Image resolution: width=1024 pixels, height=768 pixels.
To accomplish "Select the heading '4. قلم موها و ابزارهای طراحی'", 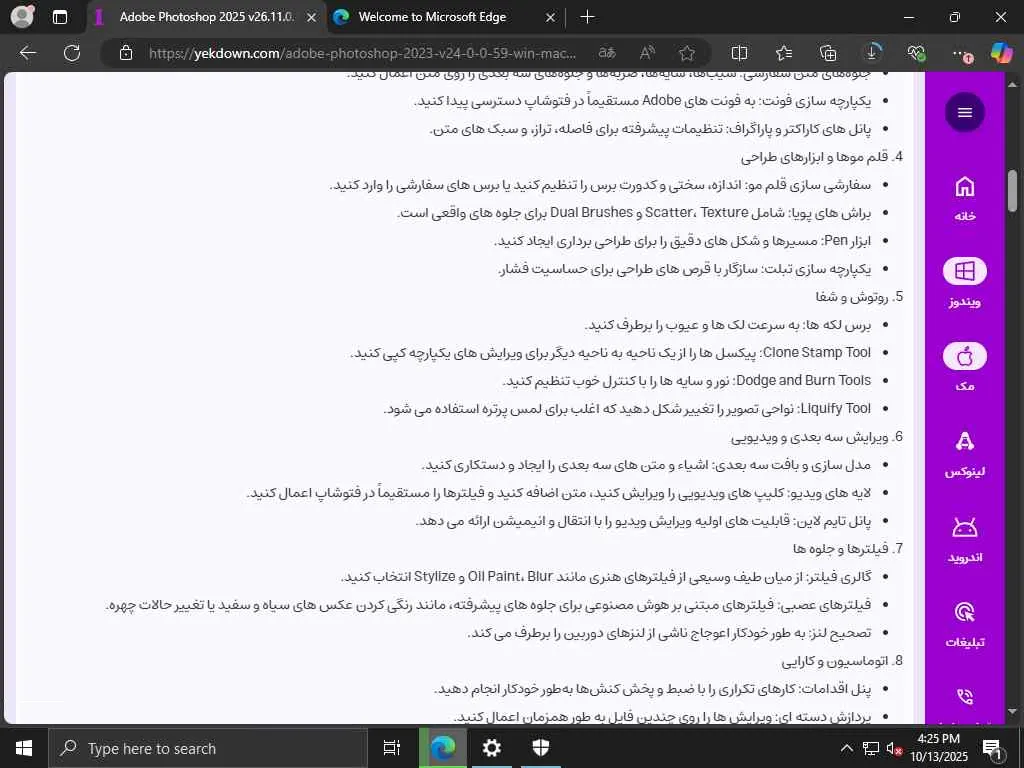I will (822, 157).
